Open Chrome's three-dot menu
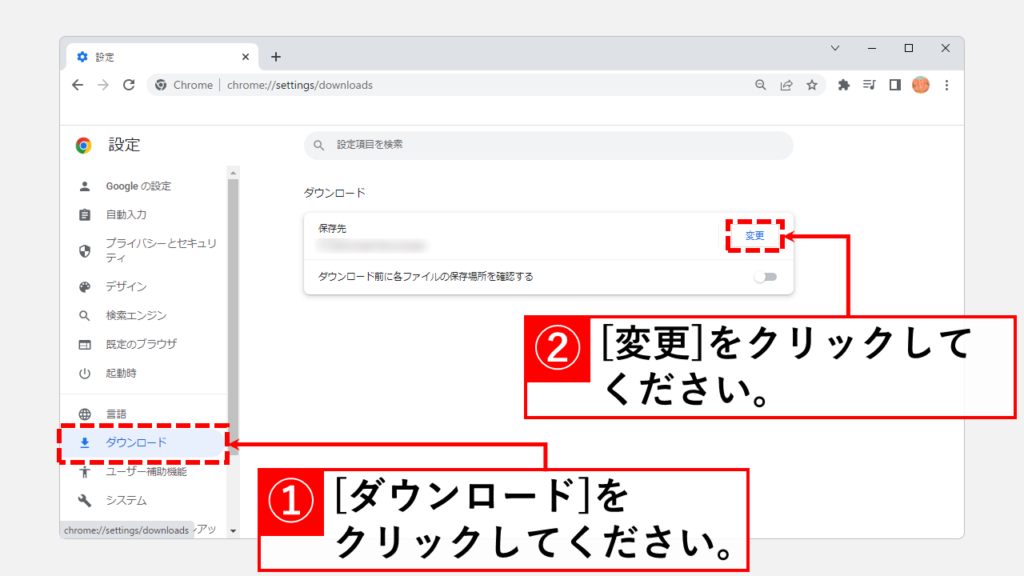The width and height of the screenshot is (1024, 576). point(946,85)
